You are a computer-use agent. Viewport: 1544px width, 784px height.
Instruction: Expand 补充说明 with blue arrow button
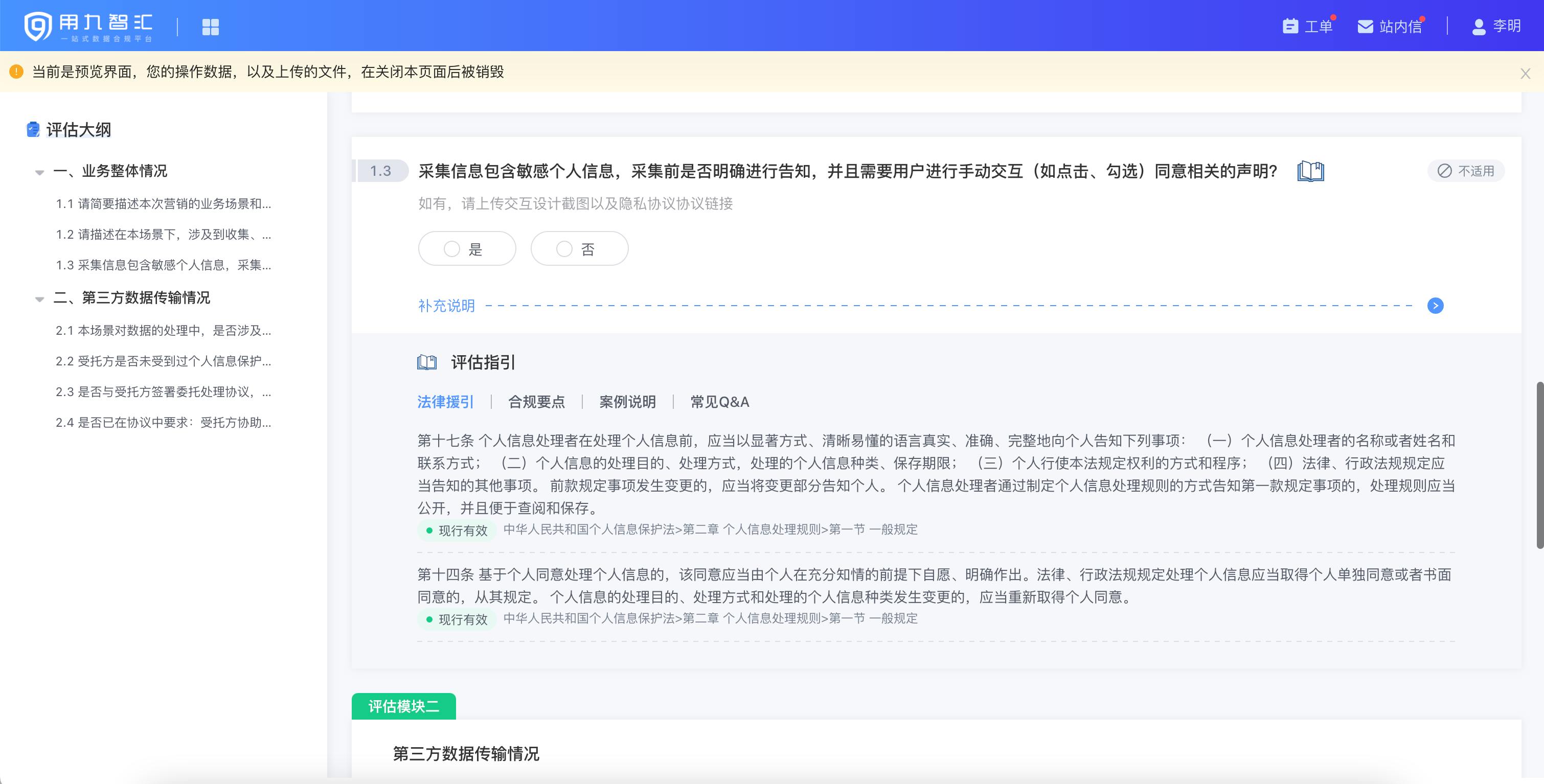[1435, 306]
